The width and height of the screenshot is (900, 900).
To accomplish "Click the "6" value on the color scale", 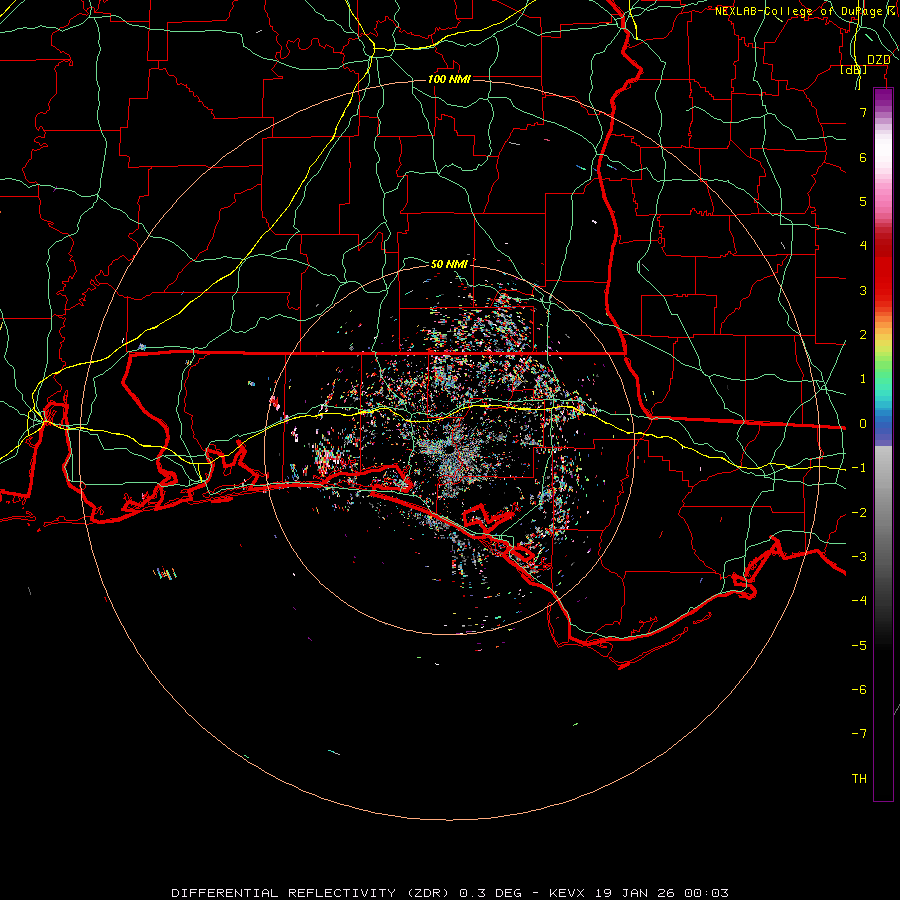I will (863, 157).
